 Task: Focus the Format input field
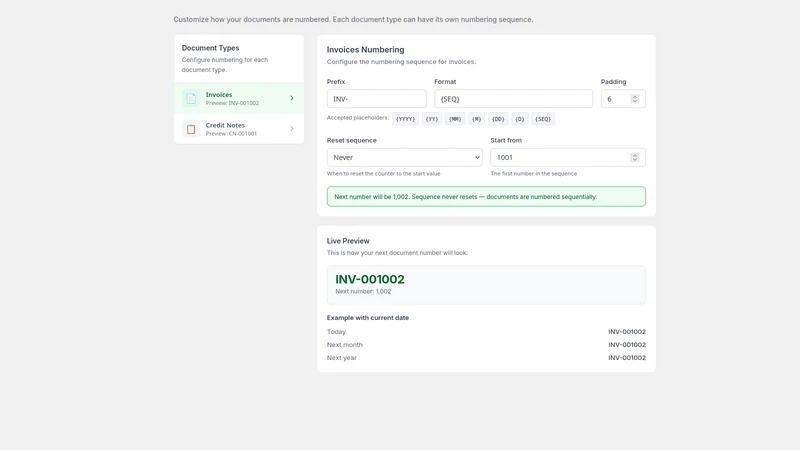[x=513, y=99]
